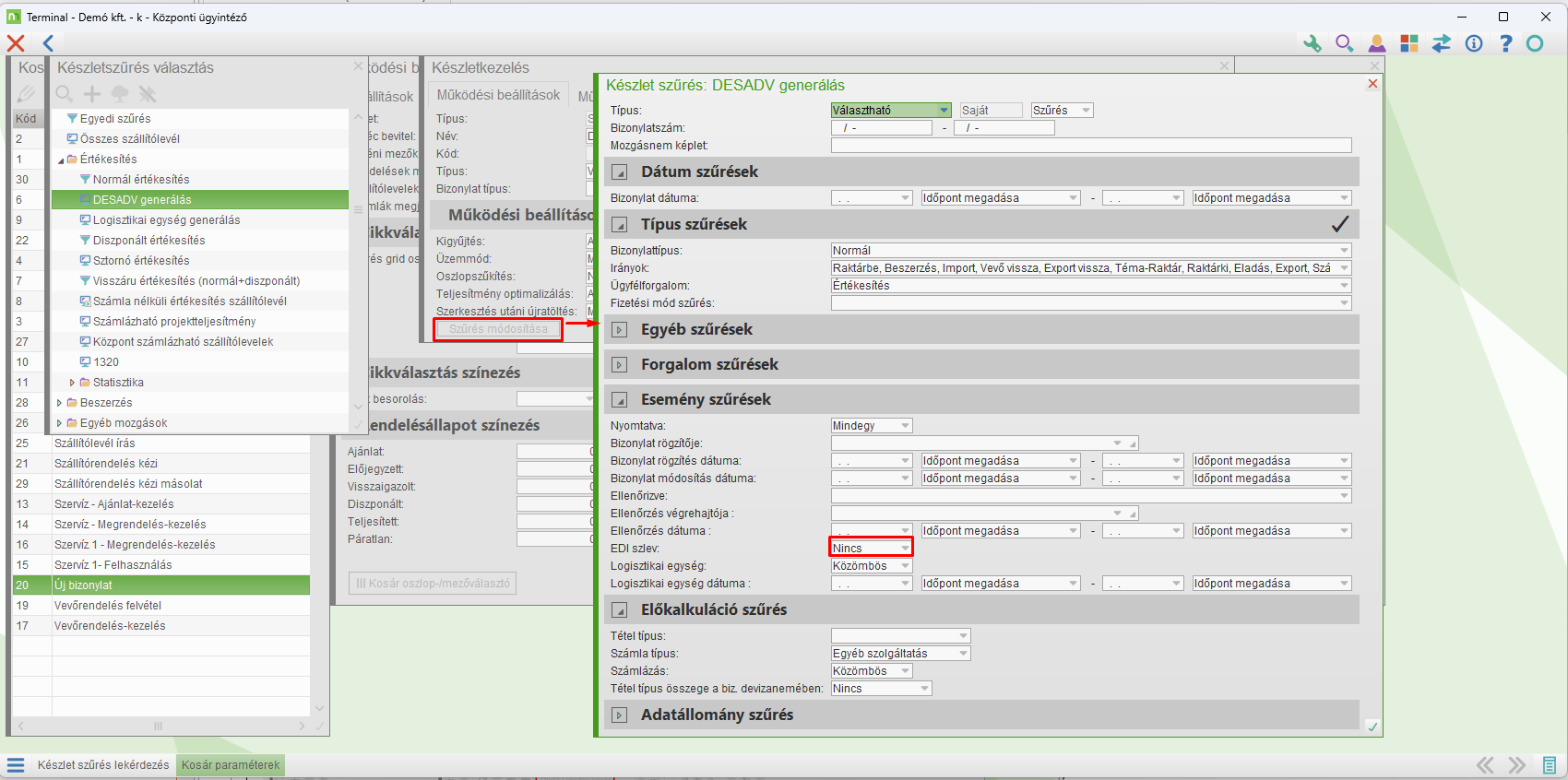Open the Szűrés dropdown next to Saját
Viewport: 1568px width, 780px height.
click(1087, 111)
